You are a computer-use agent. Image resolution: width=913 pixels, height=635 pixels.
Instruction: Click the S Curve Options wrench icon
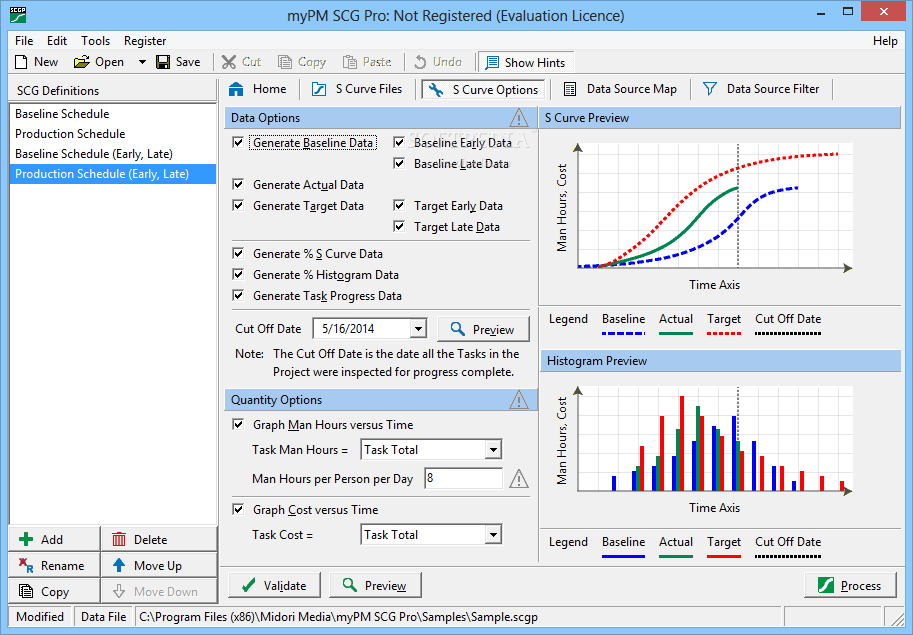[436, 90]
